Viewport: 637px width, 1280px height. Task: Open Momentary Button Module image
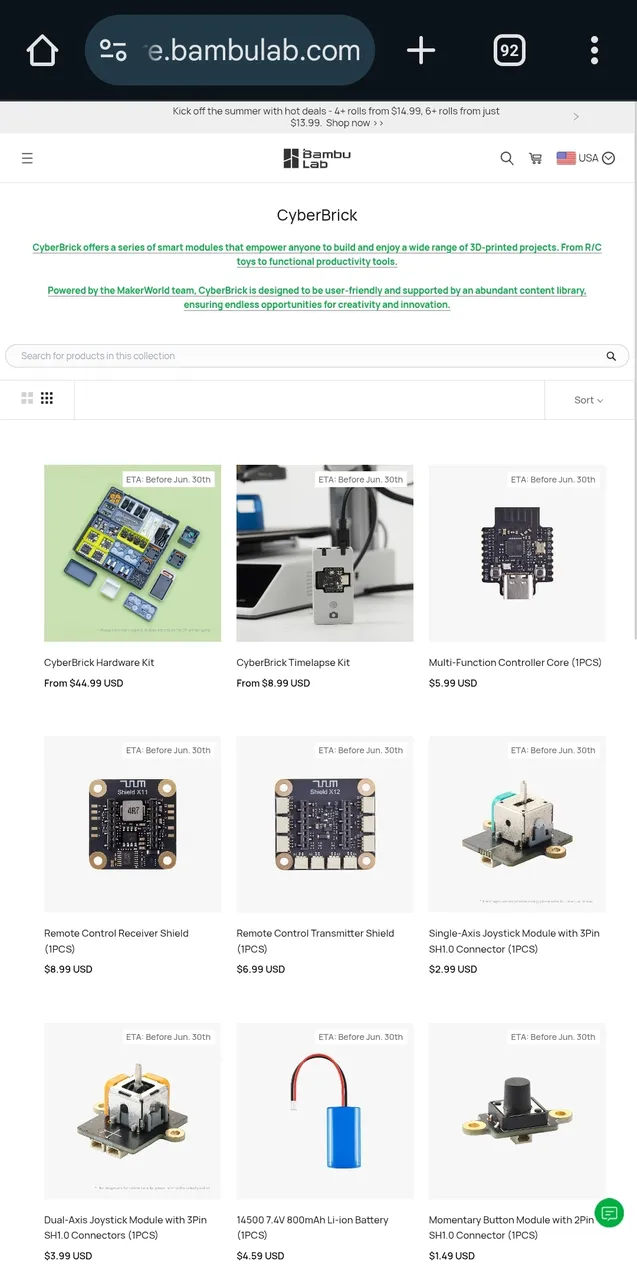pos(517,1110)
